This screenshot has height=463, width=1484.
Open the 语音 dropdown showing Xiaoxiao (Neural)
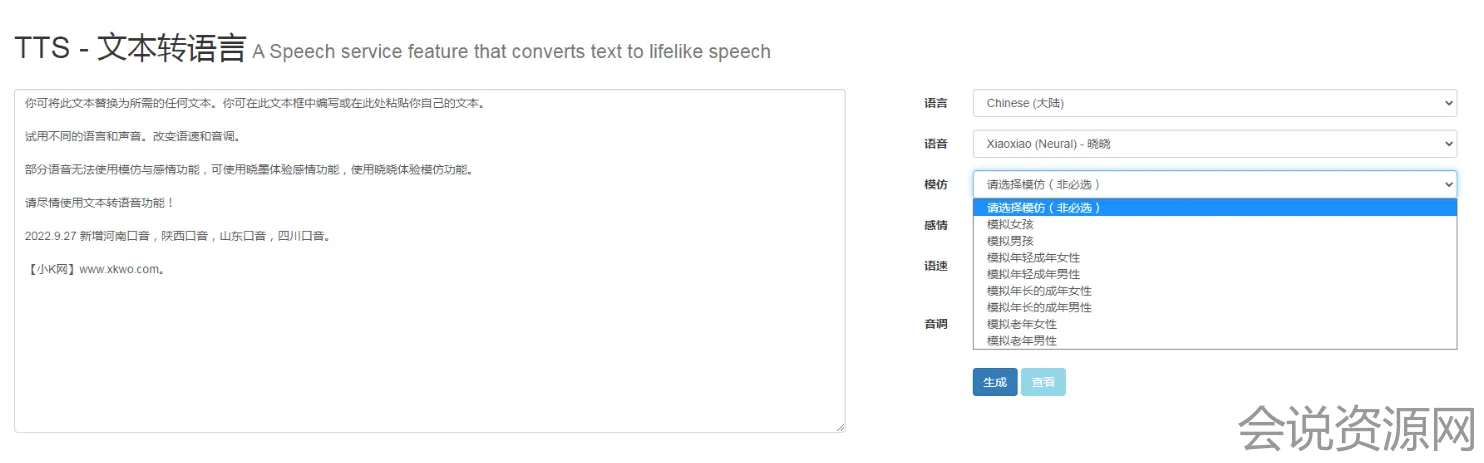1214,144
